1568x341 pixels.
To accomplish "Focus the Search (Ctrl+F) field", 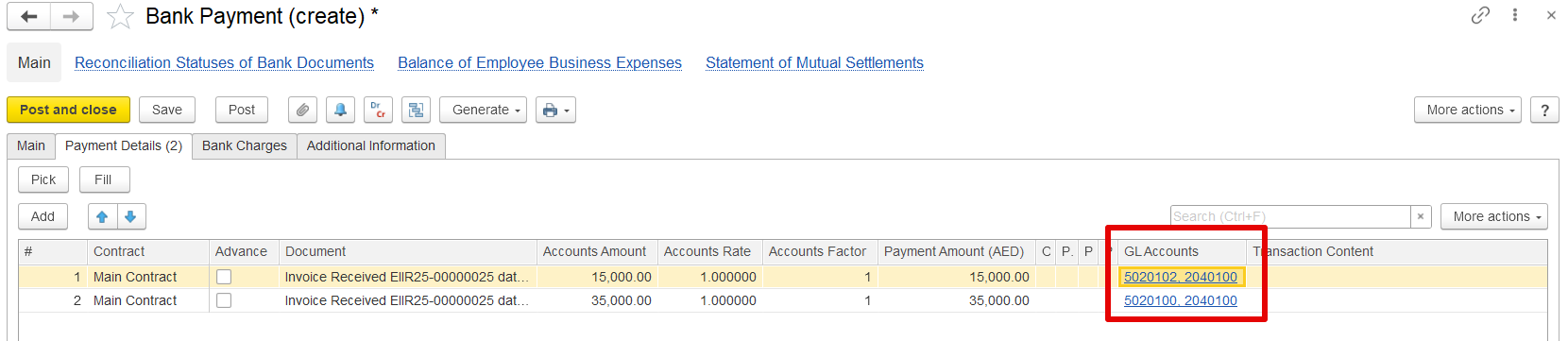I will point(1290,216).
